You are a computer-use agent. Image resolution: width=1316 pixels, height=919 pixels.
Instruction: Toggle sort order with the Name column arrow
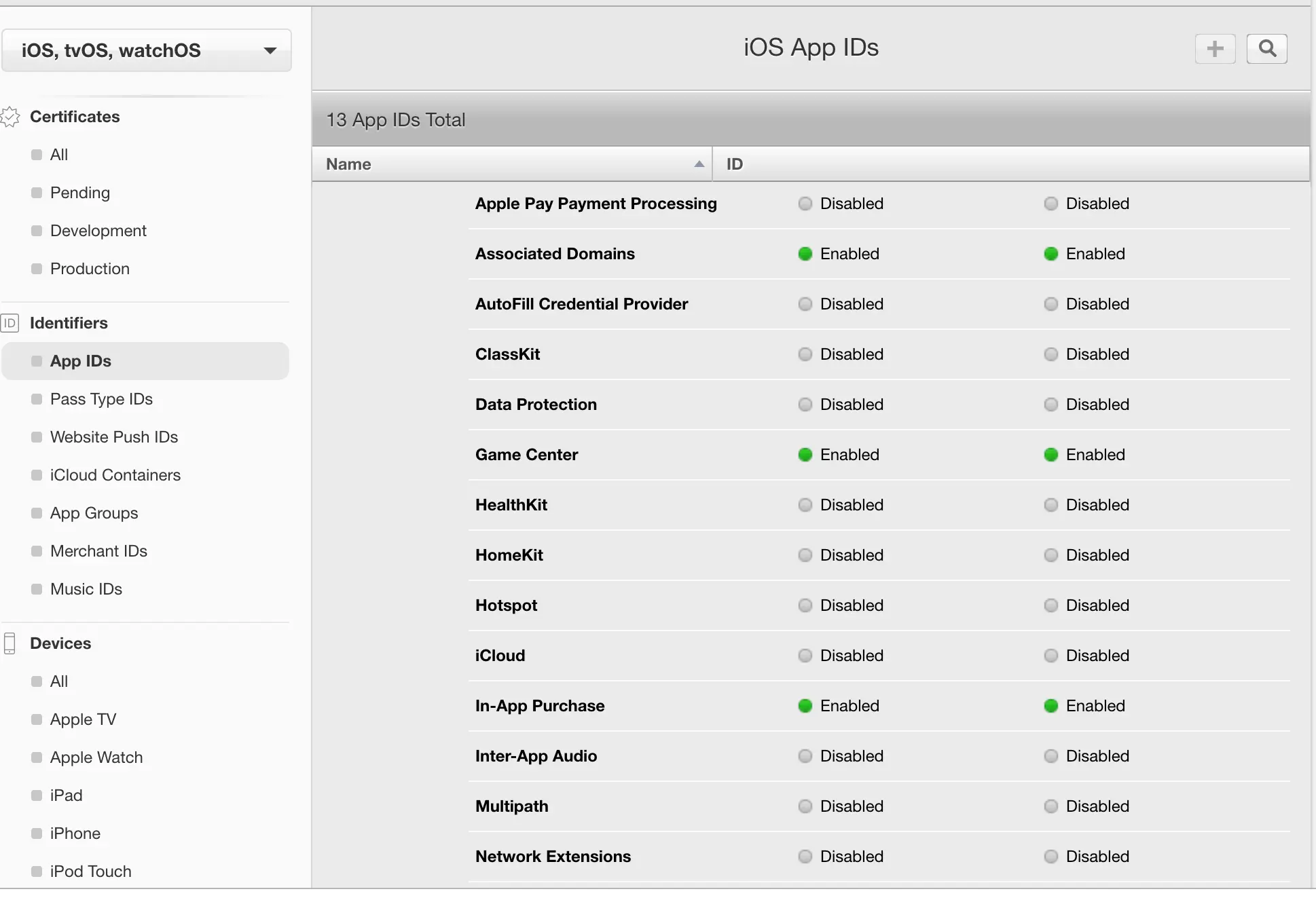pyautogui.click(x=699, y=164)
